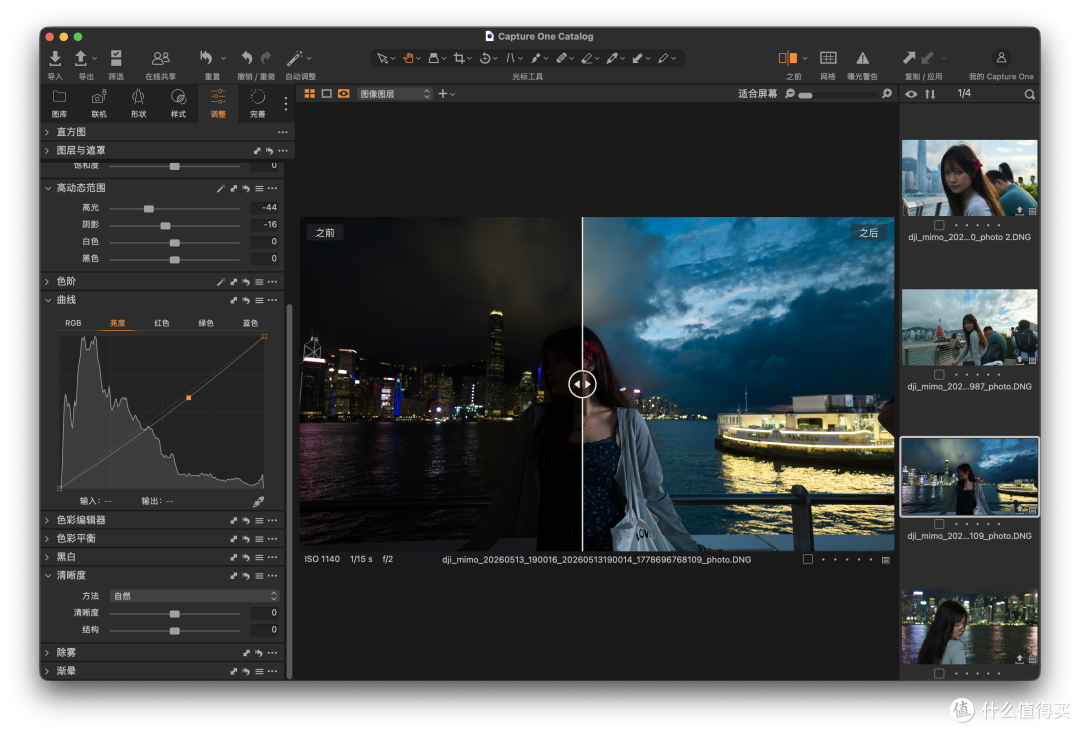1080x733 pixels.
Task: Open the 方法 自然 clarity method dropdown
Action: point(194,596)
